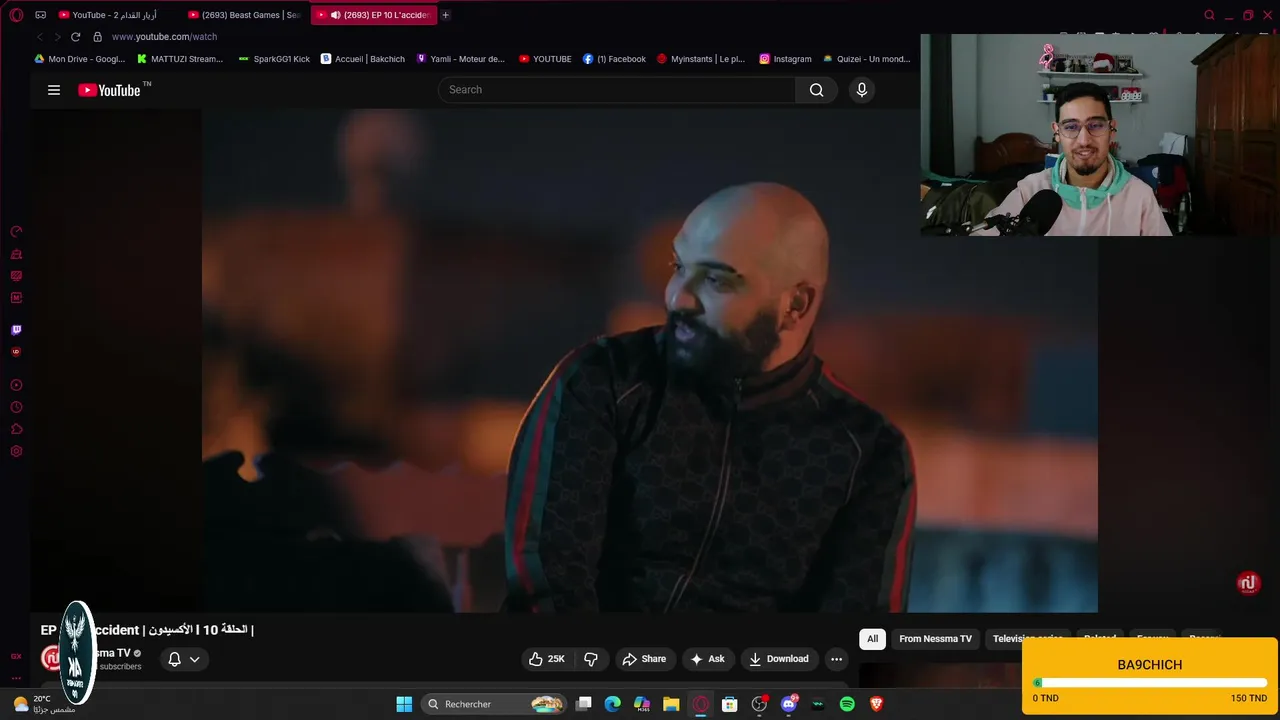Image resolution: width=1280 pixels, height=720 pixels.
Task: Open the History clock sidebar icon
Action: pos(16,407)
